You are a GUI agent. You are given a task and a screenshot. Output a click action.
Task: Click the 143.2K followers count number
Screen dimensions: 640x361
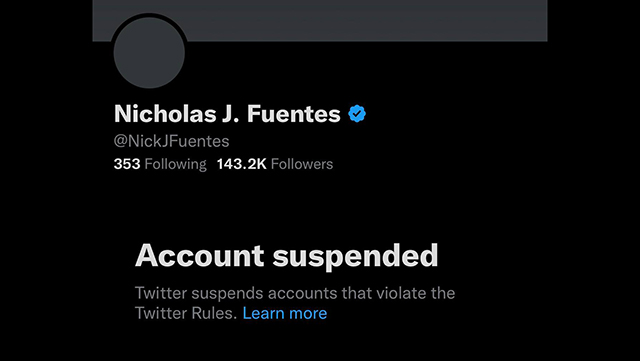[x=242, y=164]
